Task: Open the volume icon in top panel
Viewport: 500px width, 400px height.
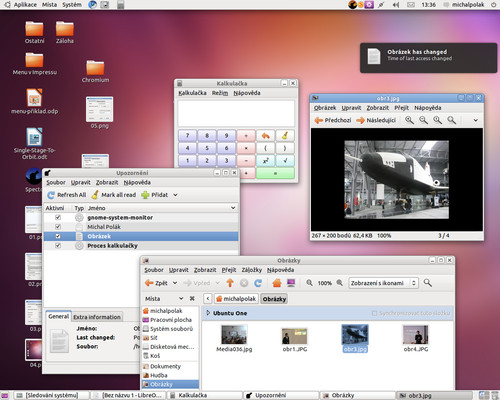Action: pyautogui.click(x=396, y=5)
